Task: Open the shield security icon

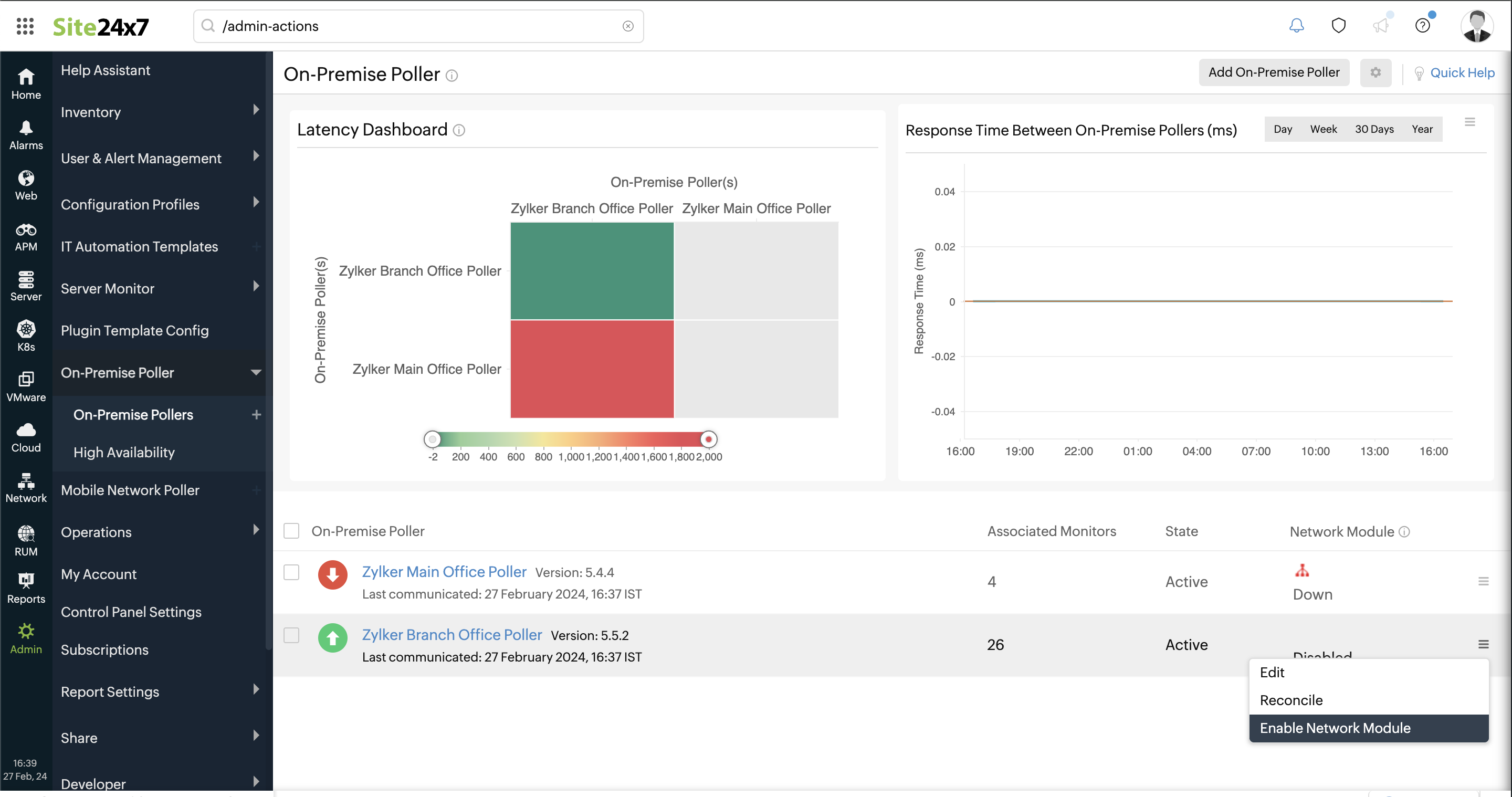Action: (1338, 26)
